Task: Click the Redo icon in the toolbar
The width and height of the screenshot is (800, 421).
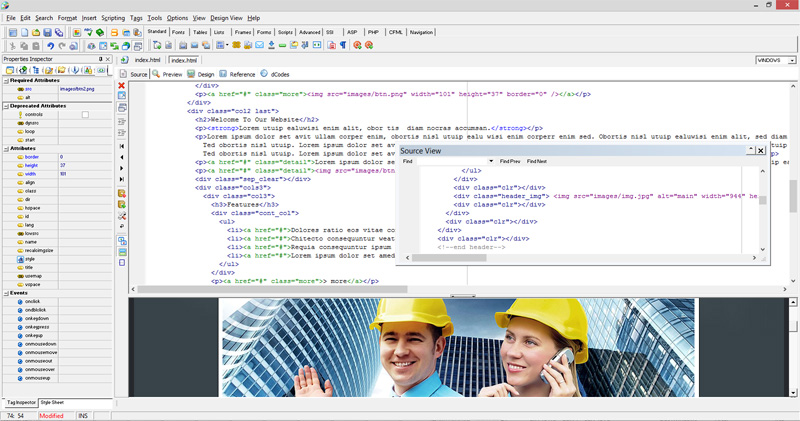Action: click(61, 45)
